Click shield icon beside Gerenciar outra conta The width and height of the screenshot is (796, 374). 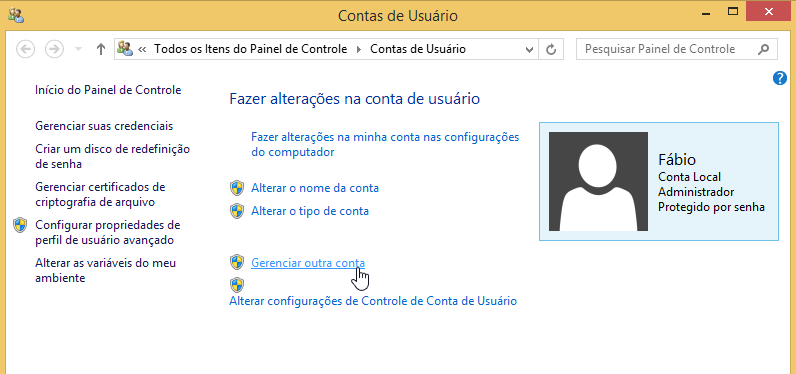(x=237, y=262)
